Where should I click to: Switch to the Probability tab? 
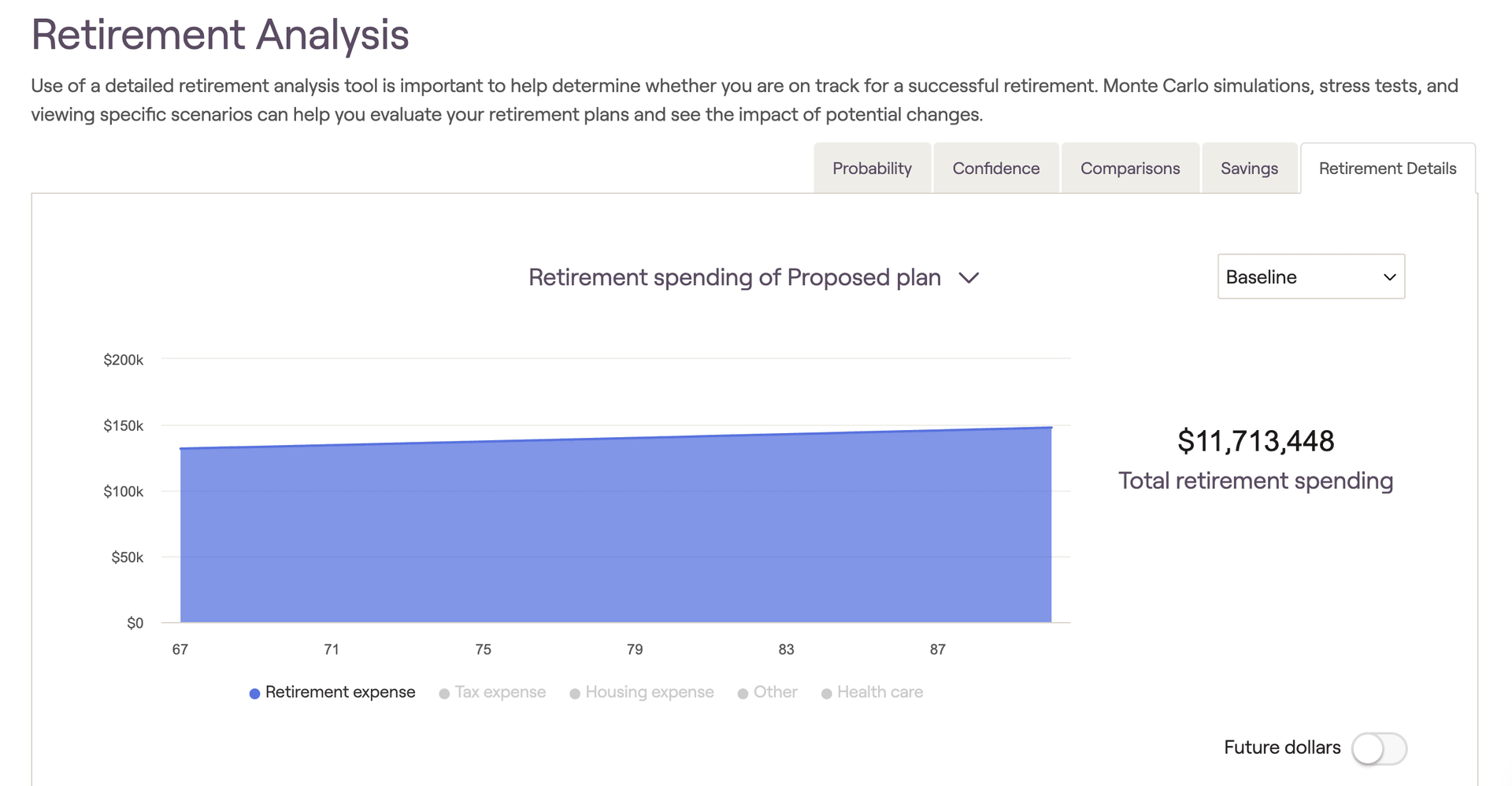(x=872, y=168)
